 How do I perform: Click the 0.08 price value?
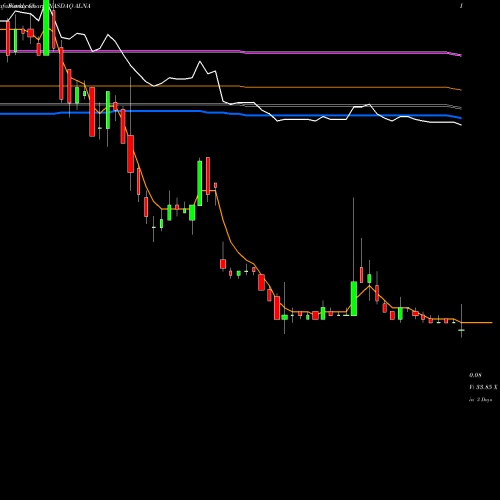tap(475, 375)
